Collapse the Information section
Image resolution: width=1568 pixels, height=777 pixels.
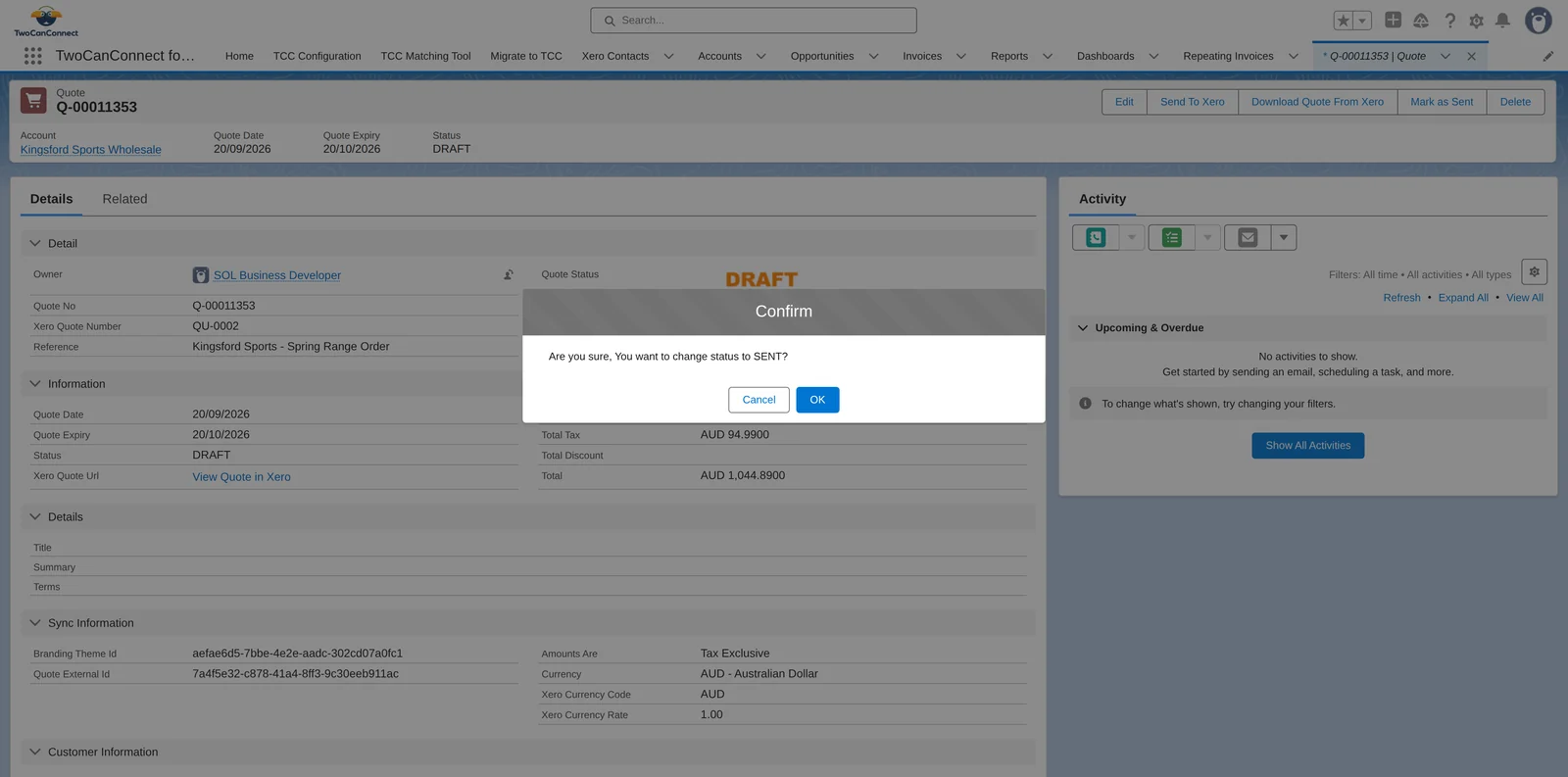35,384
